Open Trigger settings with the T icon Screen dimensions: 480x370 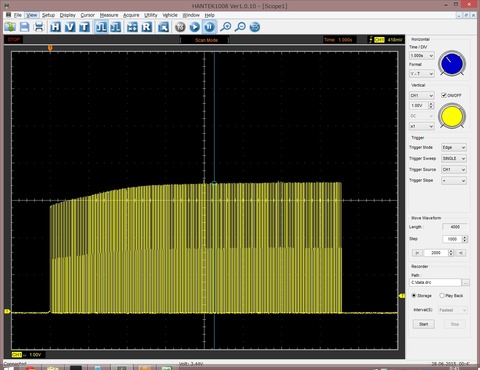pos(84,27)
